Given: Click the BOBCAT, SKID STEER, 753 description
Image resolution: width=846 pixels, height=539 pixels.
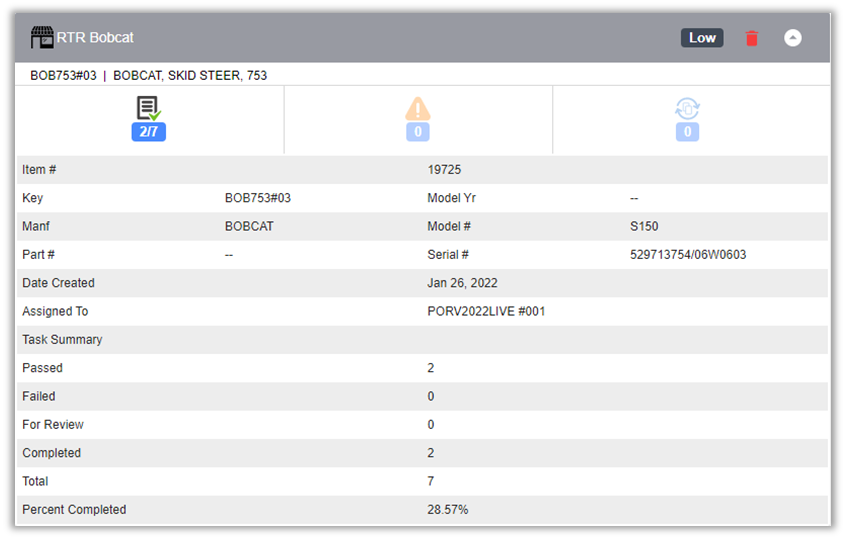Looking at the screenshot, I should coord(190,75).
